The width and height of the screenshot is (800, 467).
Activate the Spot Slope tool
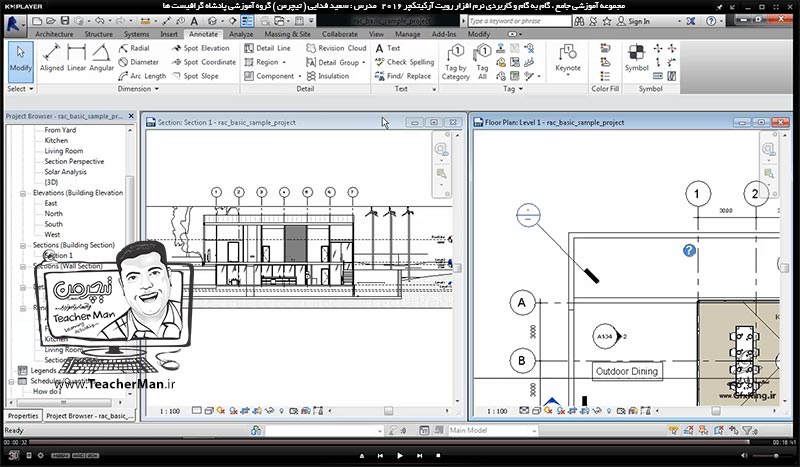point(195,76)
